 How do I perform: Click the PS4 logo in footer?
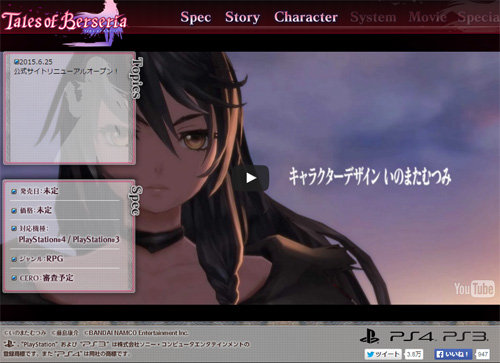point(412,336)
